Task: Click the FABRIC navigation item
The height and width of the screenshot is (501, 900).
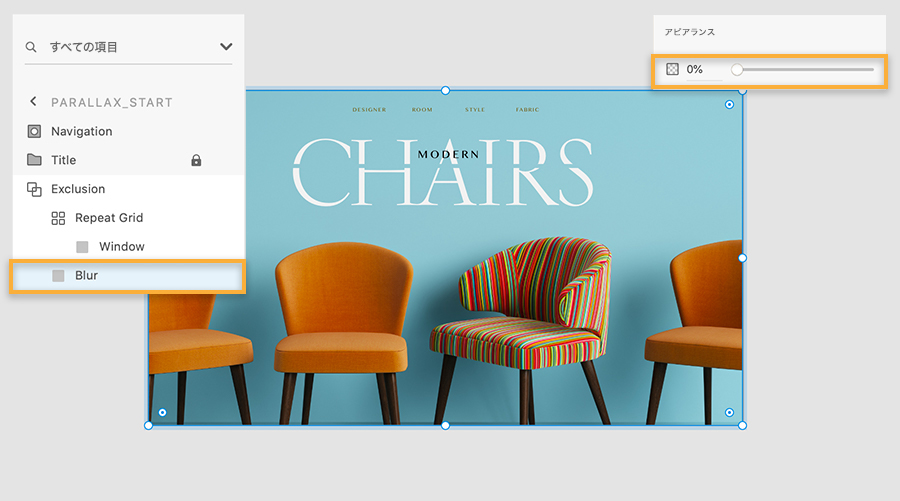Action: [x=527, y=110]
